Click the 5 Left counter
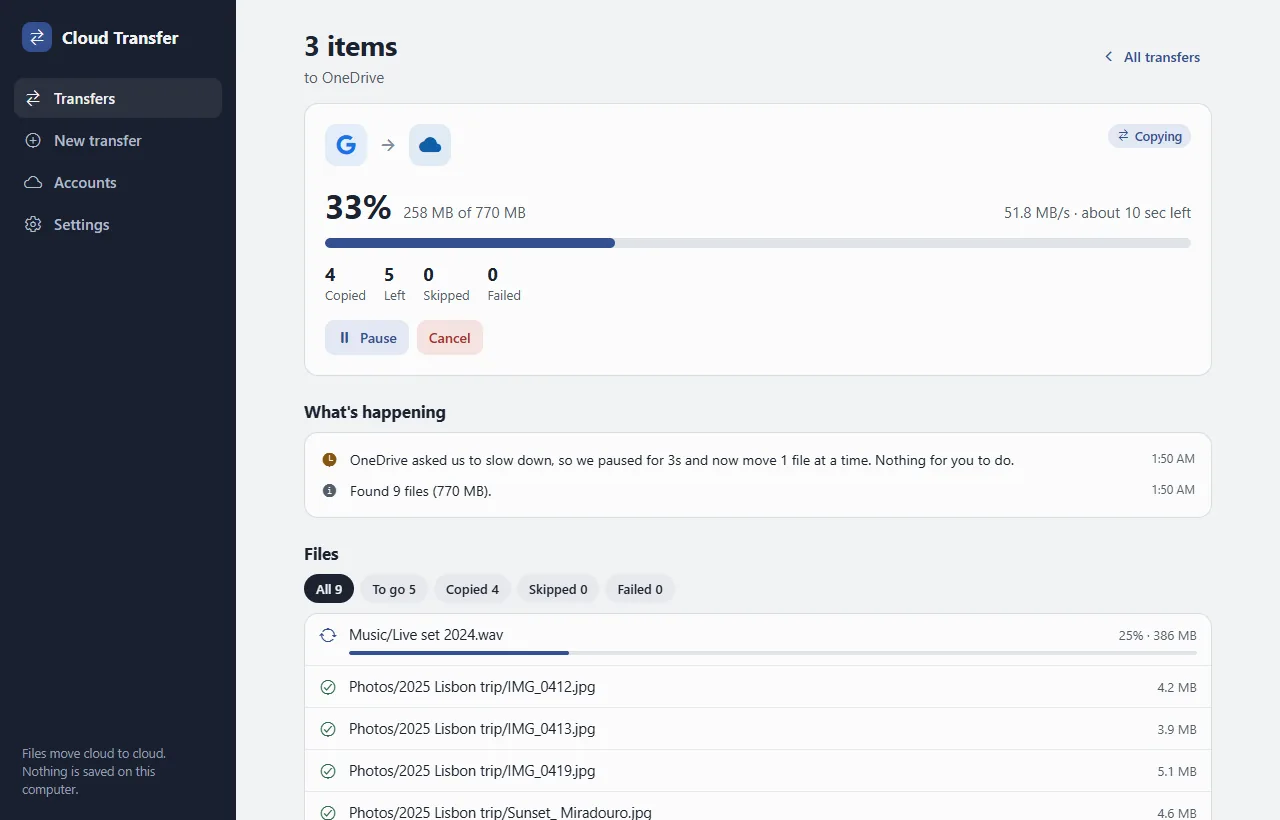 [394, 284]
